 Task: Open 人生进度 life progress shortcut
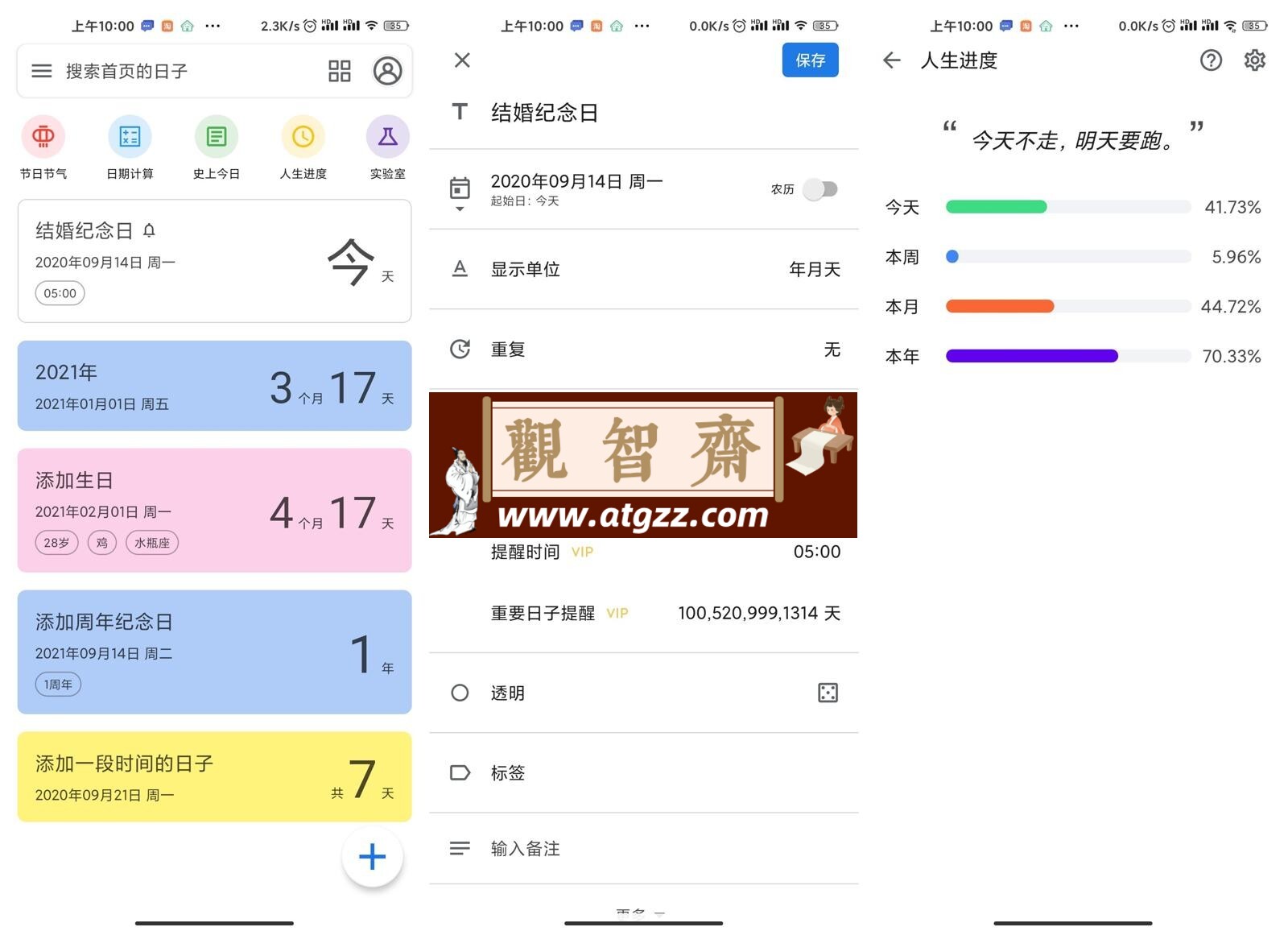pyautogui.click(x=303, y=147)
